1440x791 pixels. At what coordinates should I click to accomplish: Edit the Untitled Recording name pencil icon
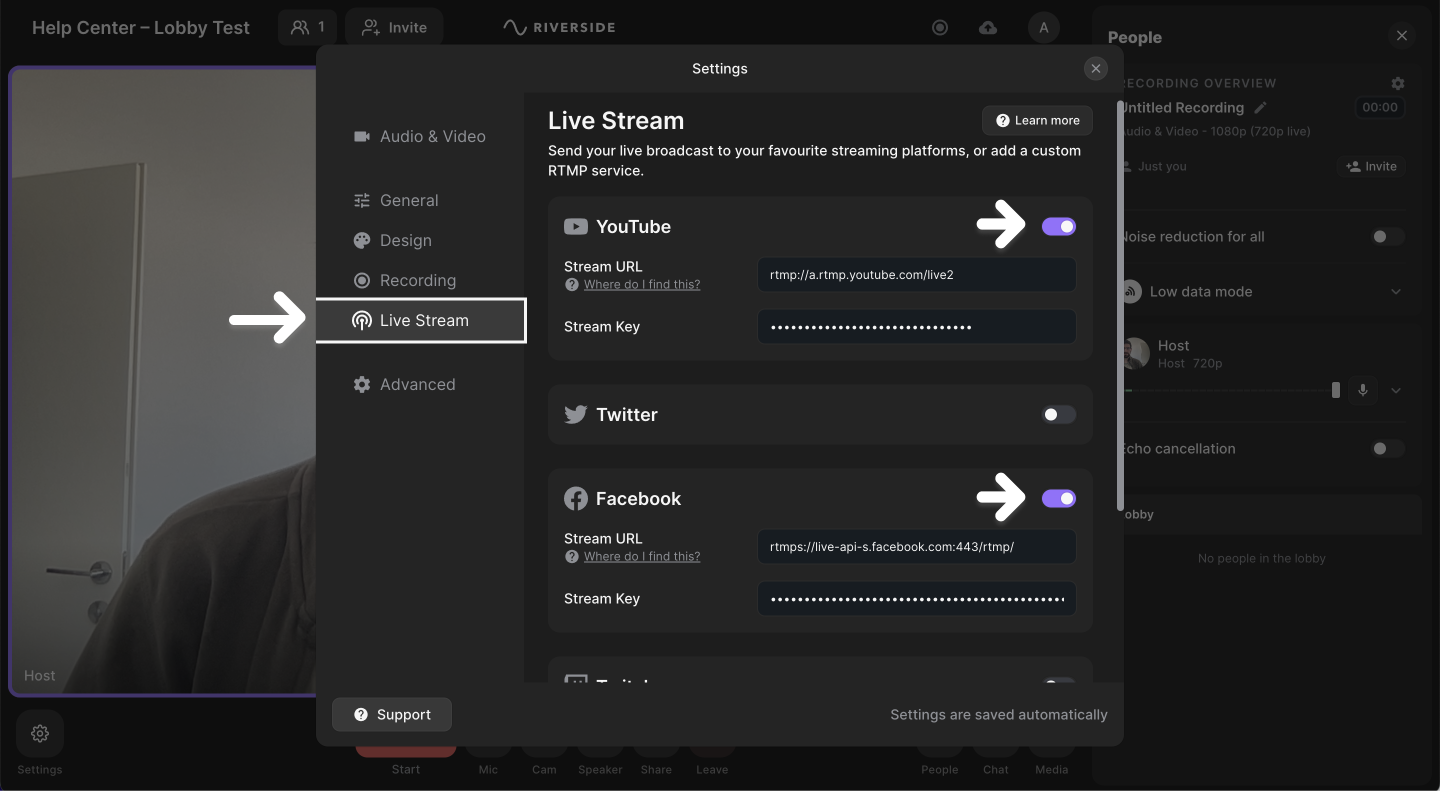pyautogui.click(x=1261, y=107)
